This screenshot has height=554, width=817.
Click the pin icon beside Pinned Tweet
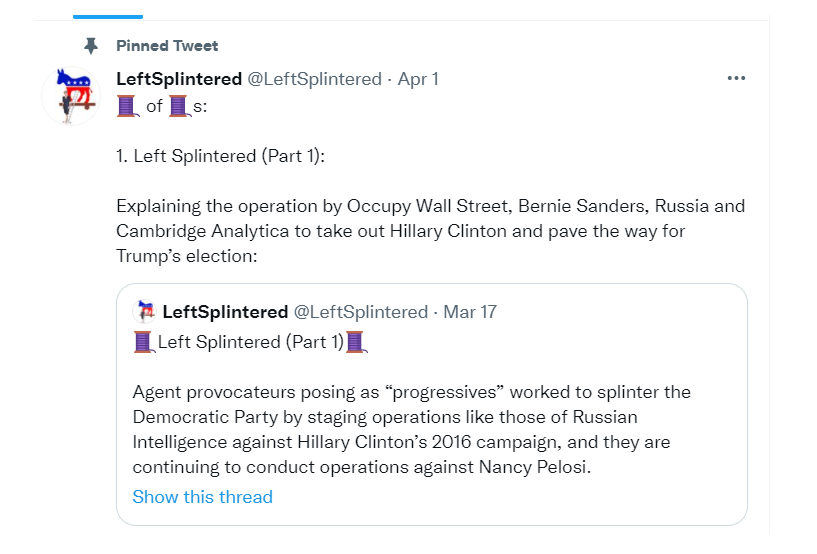[92, 46]
